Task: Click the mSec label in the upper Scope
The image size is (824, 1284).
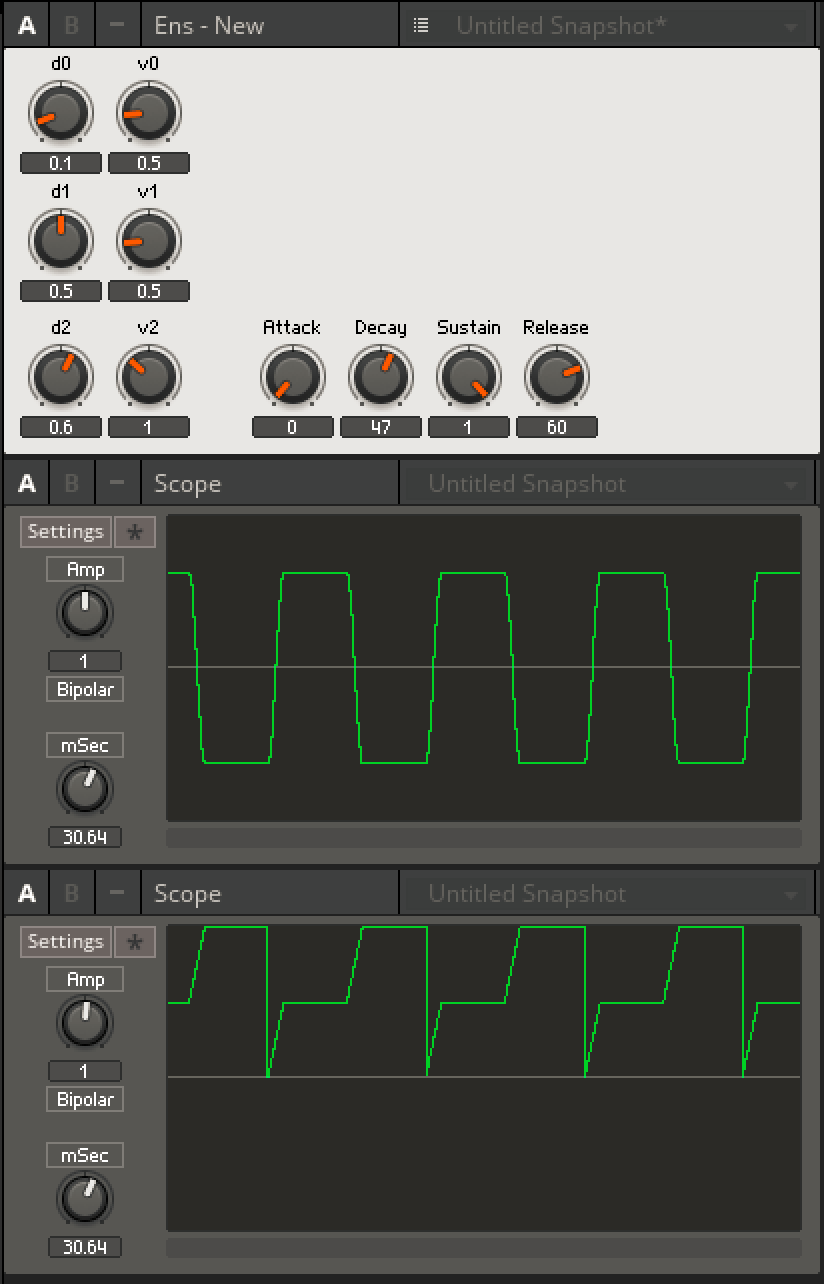Action: coord(85,745)
